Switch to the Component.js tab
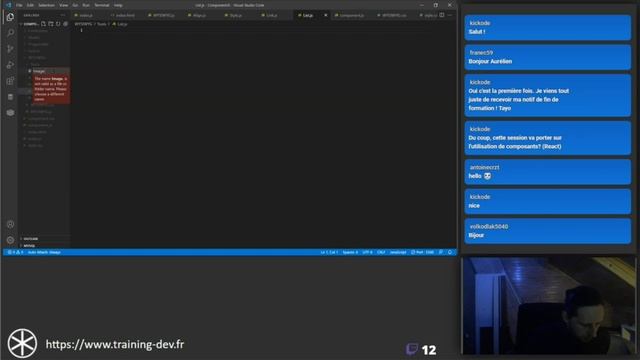 (350, 15)
